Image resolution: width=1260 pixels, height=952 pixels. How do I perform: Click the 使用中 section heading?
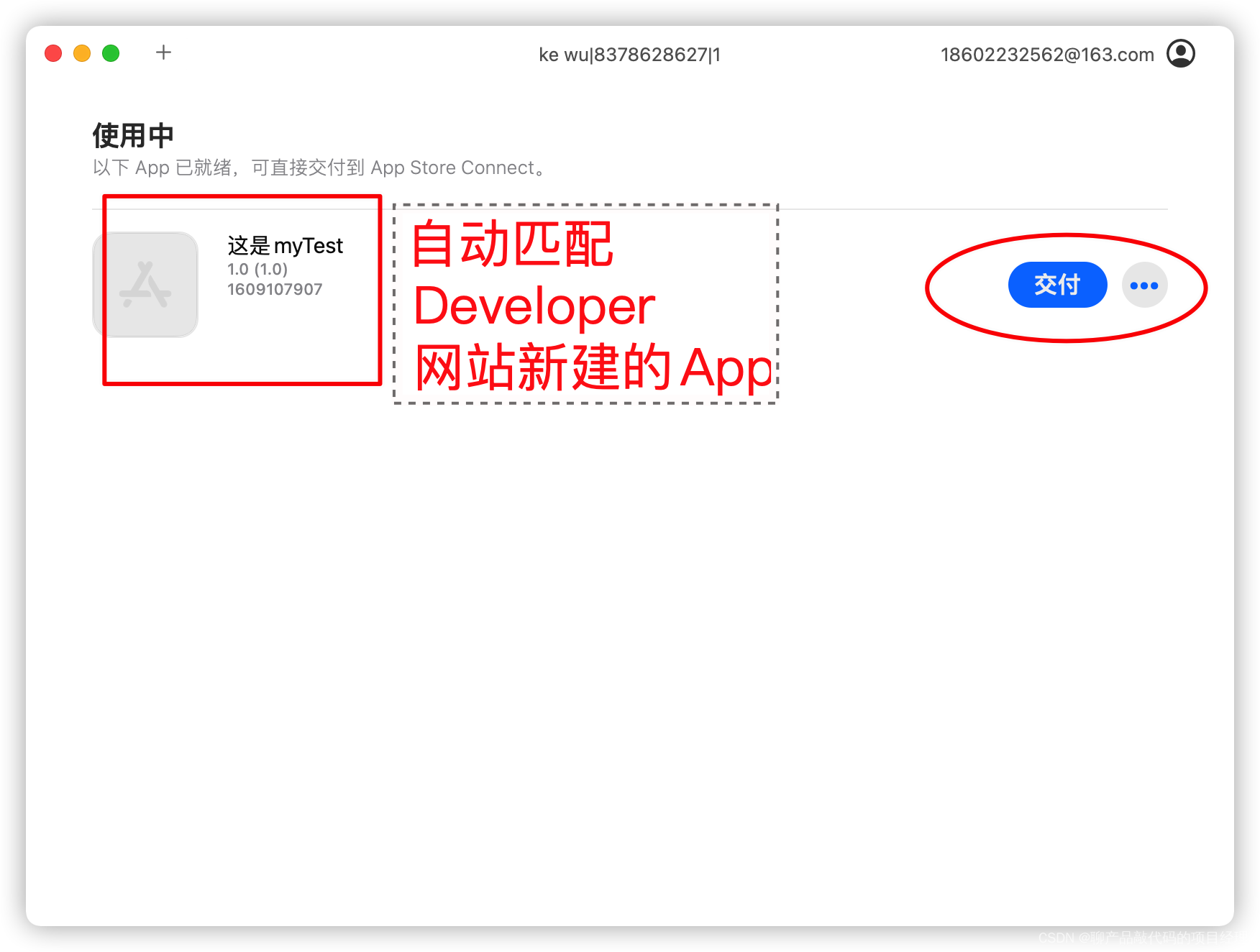point(133,135)
